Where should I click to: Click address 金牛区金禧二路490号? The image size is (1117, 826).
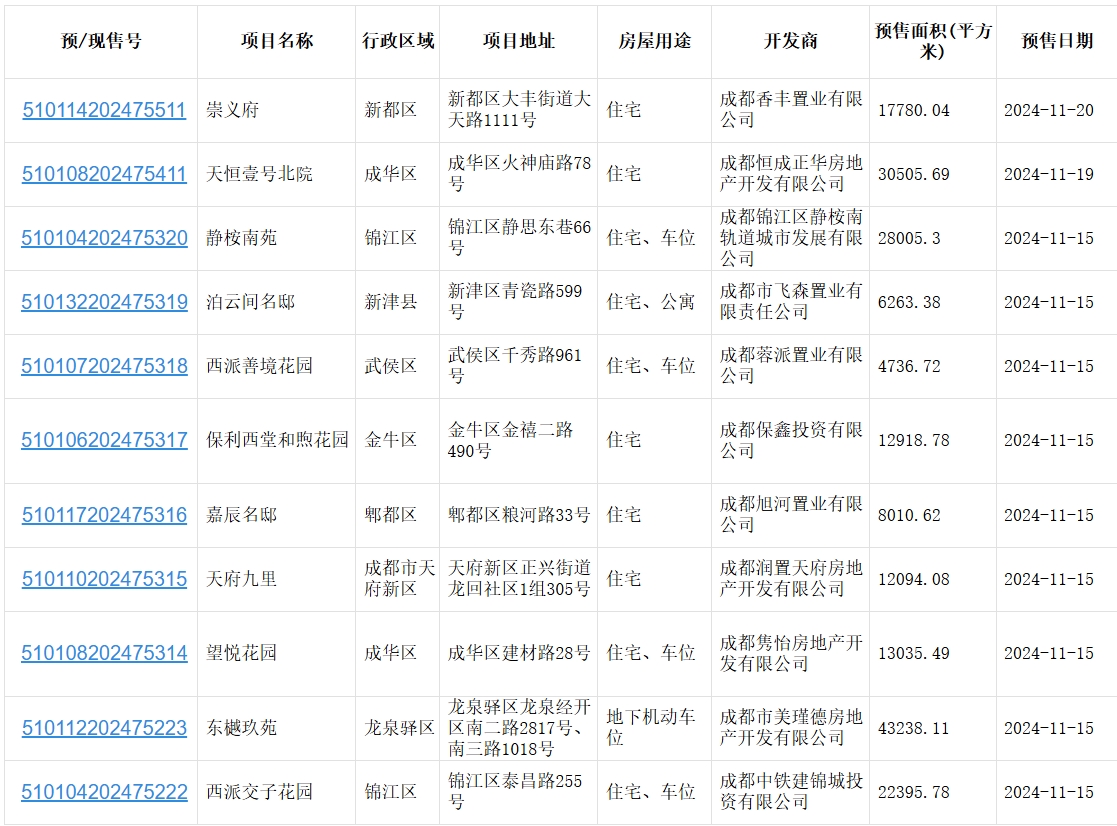511,441
